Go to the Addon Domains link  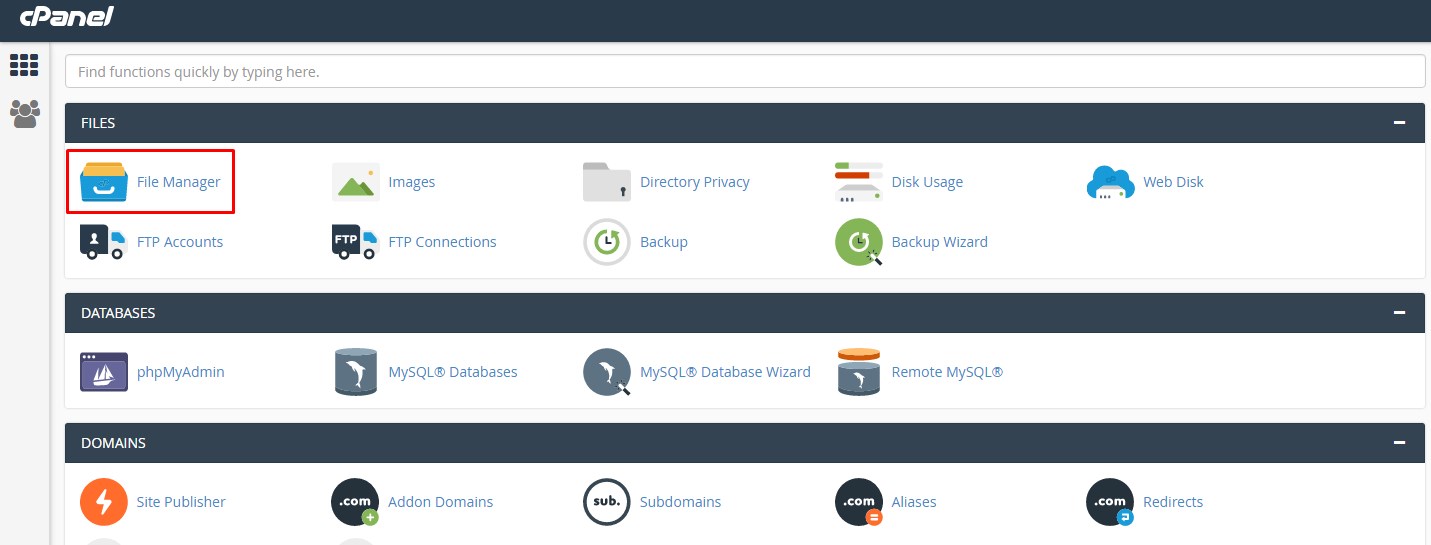click(x=440, y=502)
